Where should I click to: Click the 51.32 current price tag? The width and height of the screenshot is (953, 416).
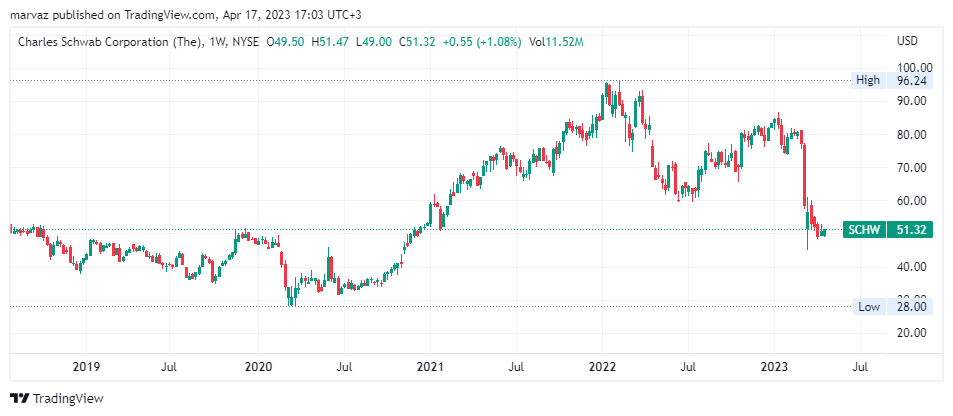pyautogui.click(x=909, y=230)
